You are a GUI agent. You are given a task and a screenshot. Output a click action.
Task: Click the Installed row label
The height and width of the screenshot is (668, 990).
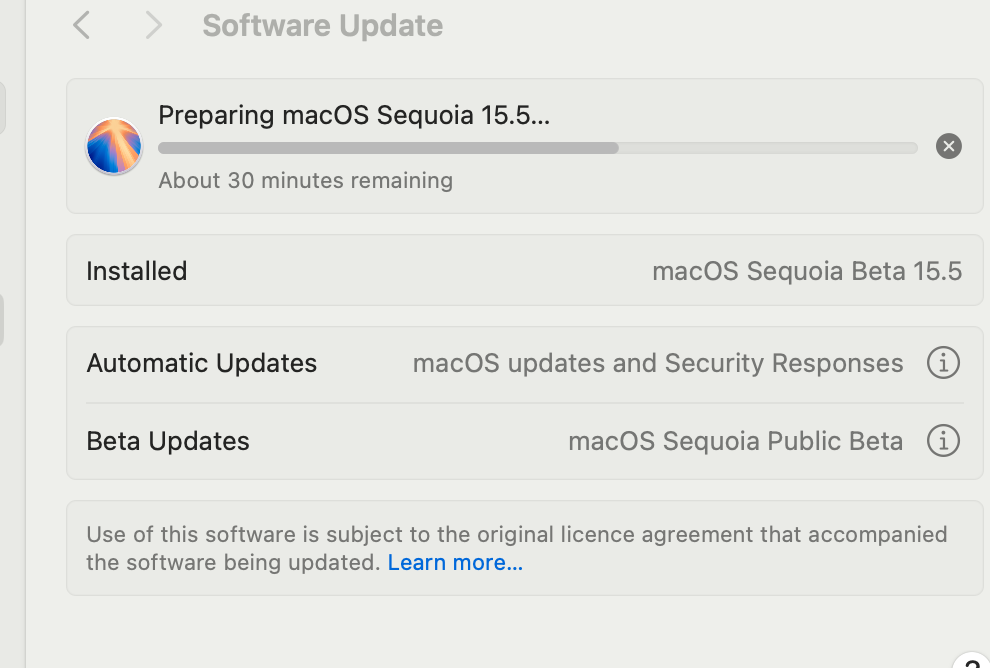point(137,271)
